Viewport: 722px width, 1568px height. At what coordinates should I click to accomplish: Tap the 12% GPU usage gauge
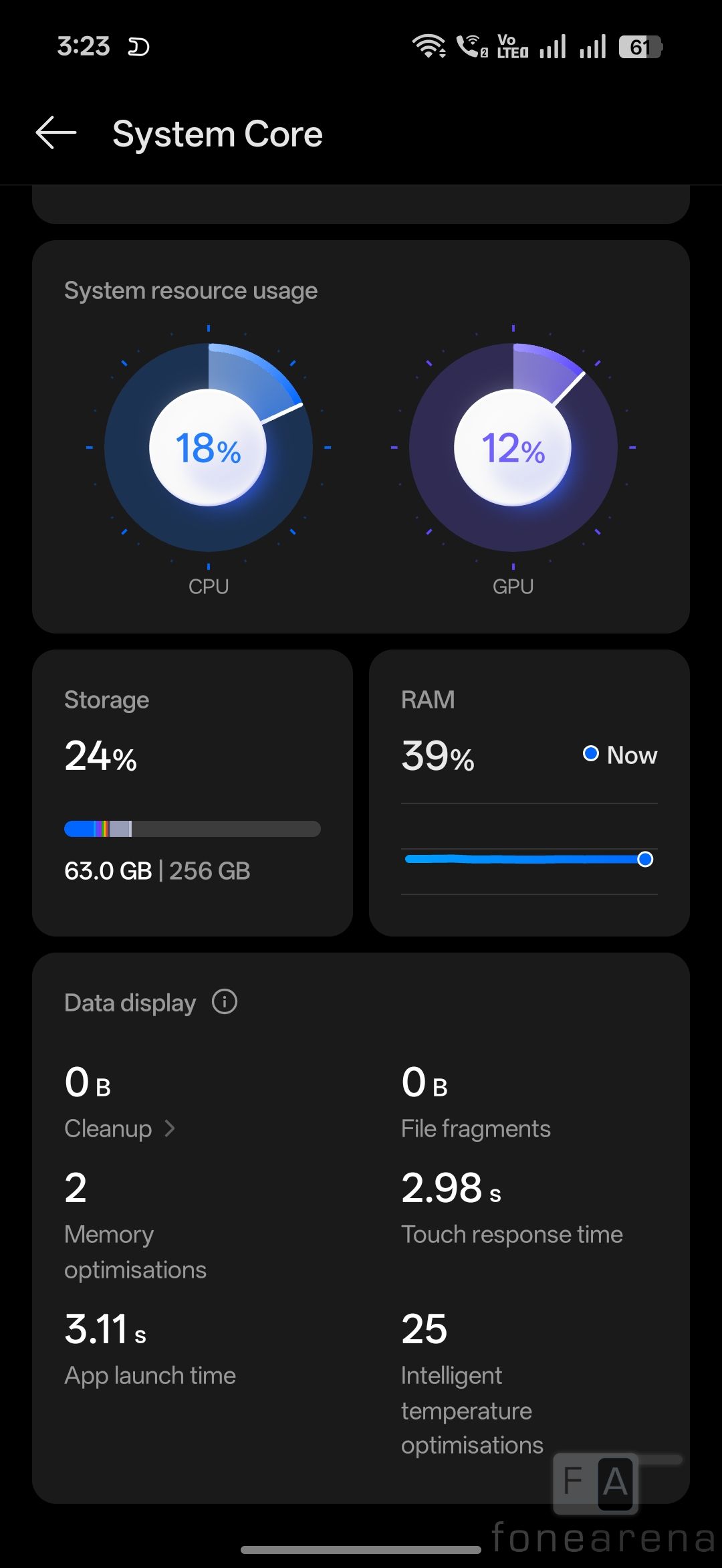(513, 448)
